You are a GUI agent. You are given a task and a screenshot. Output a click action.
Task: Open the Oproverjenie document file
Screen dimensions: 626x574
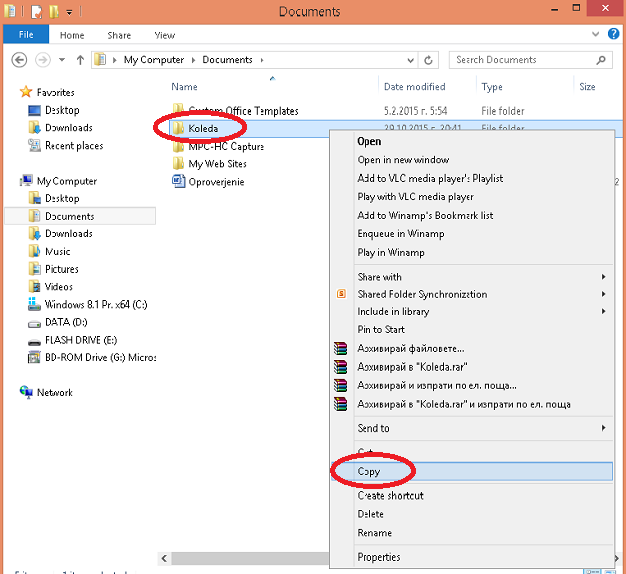[x=216, y=182]
